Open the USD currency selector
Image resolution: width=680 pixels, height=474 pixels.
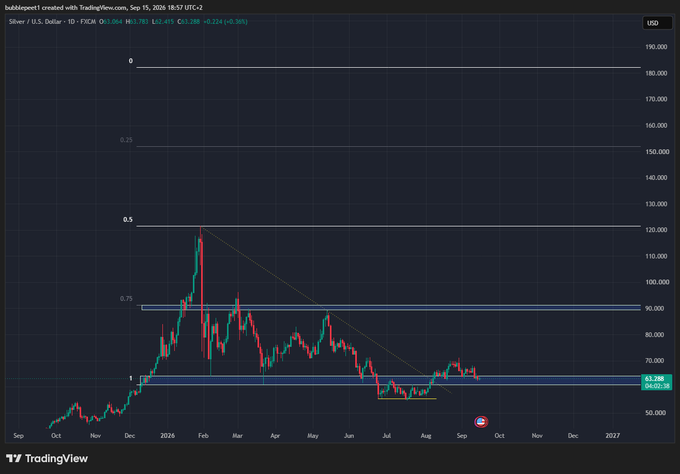pos(657,23)
